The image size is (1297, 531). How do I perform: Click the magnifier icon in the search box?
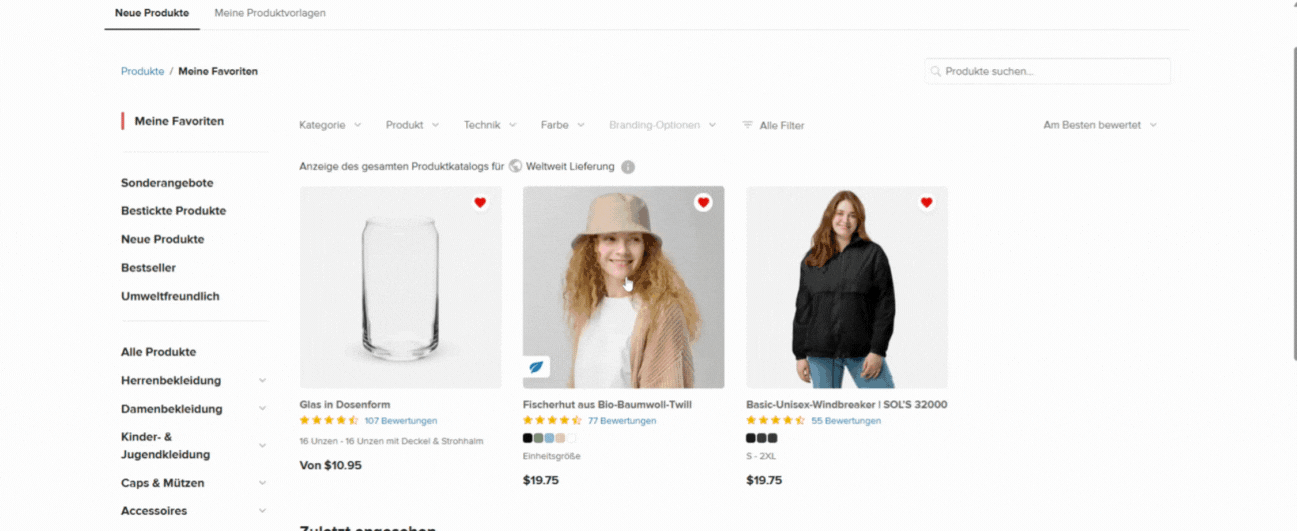pos(936,72)
